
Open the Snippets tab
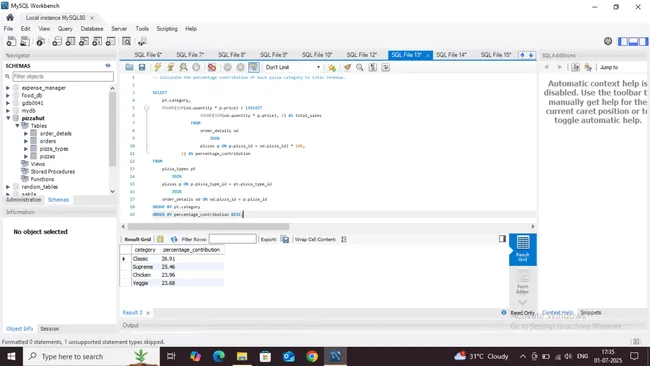tap(590, 313)
